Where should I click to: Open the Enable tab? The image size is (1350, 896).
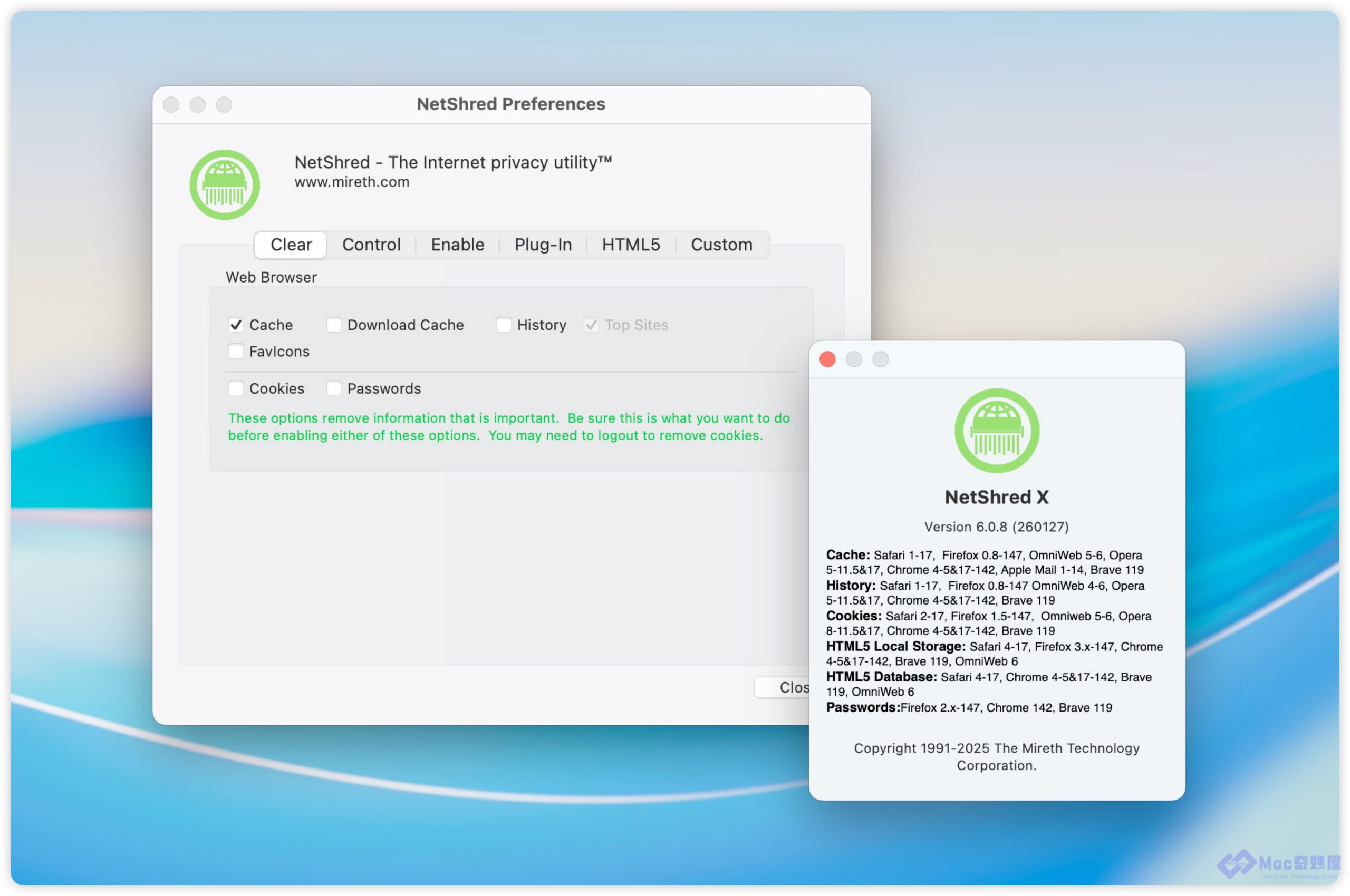(457, 245)
